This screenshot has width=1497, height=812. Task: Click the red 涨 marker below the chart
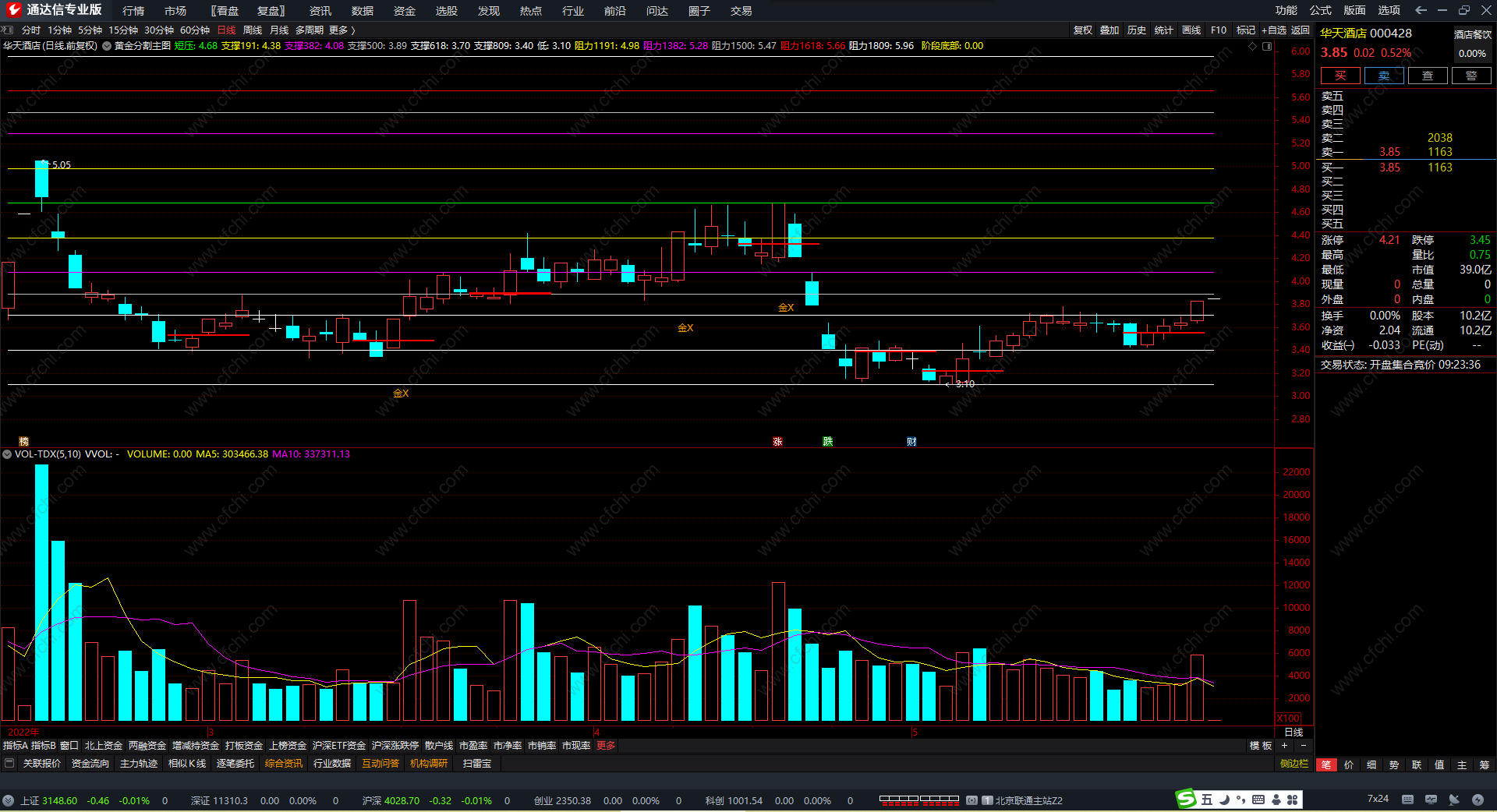[777, 442]
